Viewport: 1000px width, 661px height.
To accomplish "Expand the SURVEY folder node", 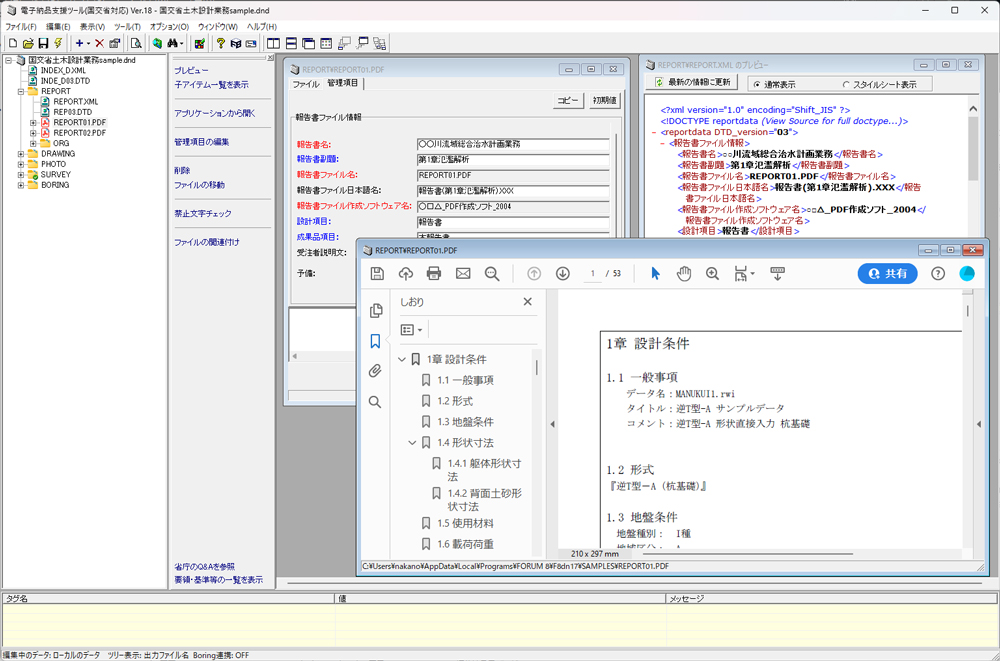I will (21, 174).
